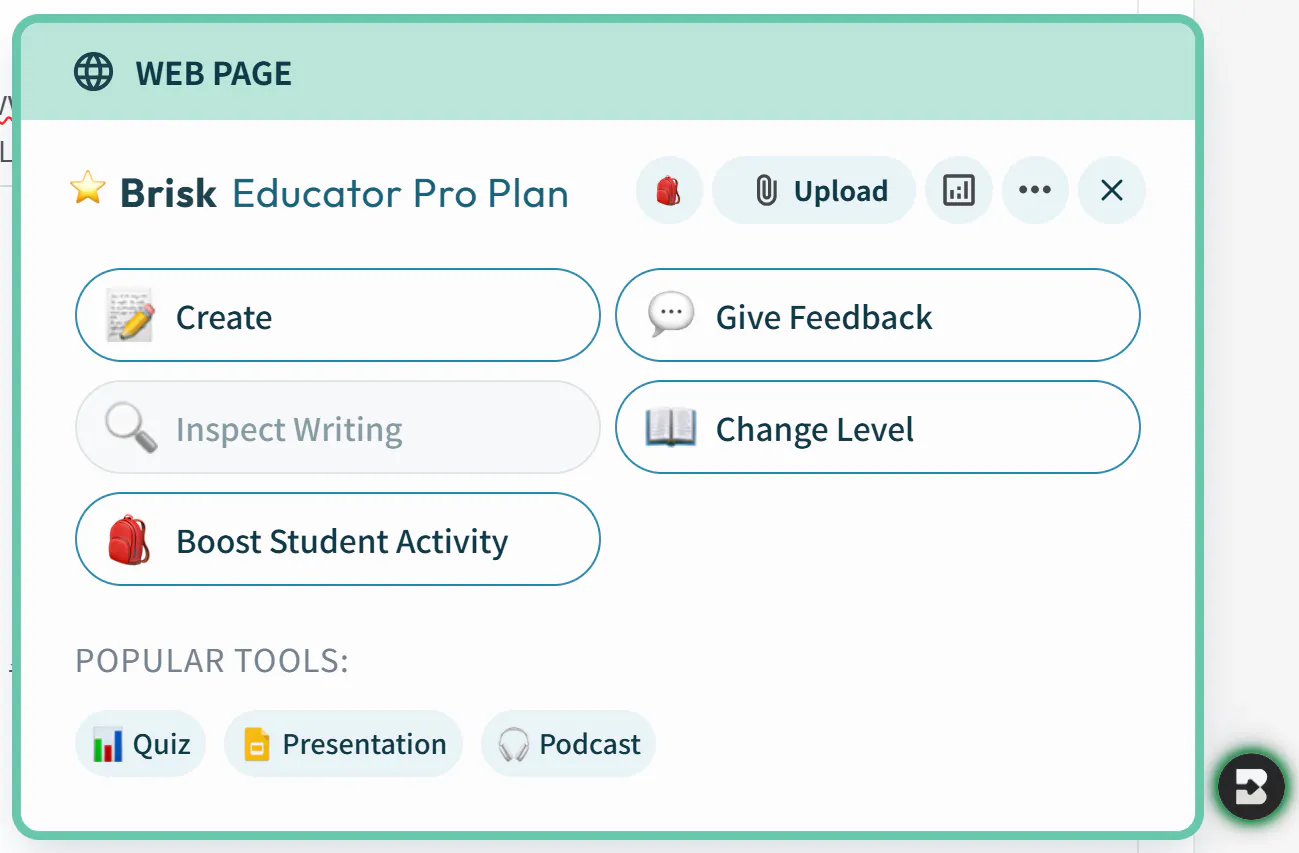Click the star icon beside Brisk
The width and height of the screenshot is (1299, 853).
pyautogui.click(x=88, y=188)
